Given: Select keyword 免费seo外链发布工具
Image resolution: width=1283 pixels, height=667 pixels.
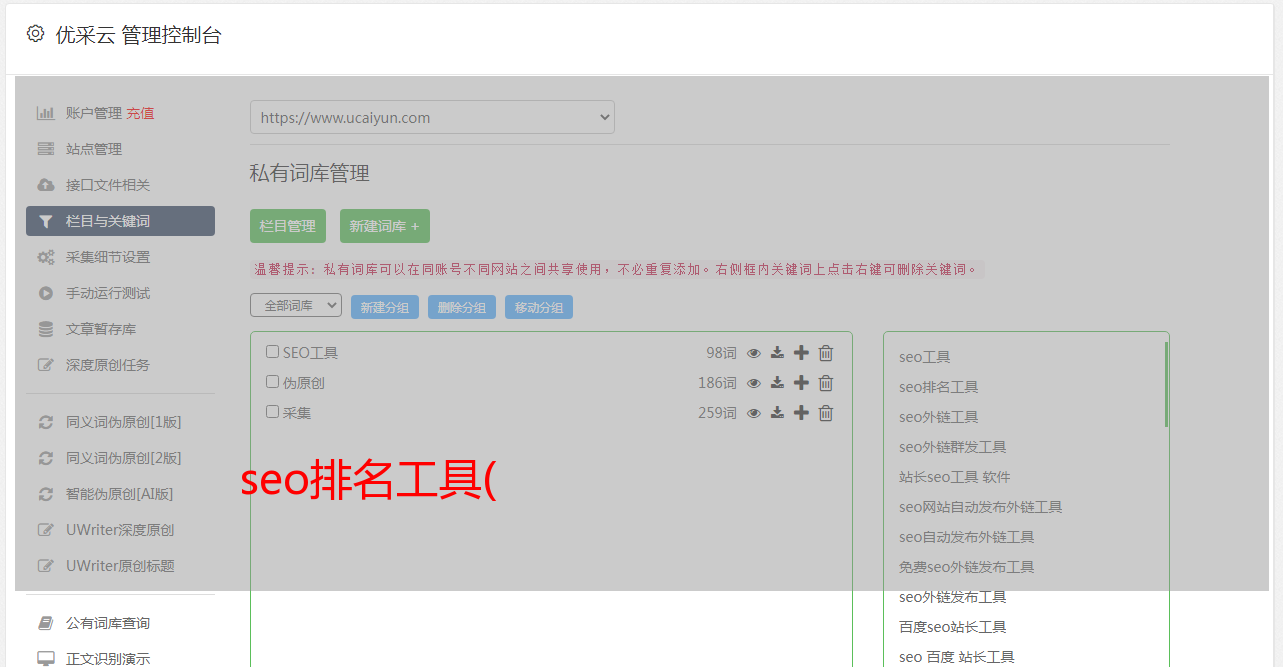Looking at the screenshot, I should [967, 567].
